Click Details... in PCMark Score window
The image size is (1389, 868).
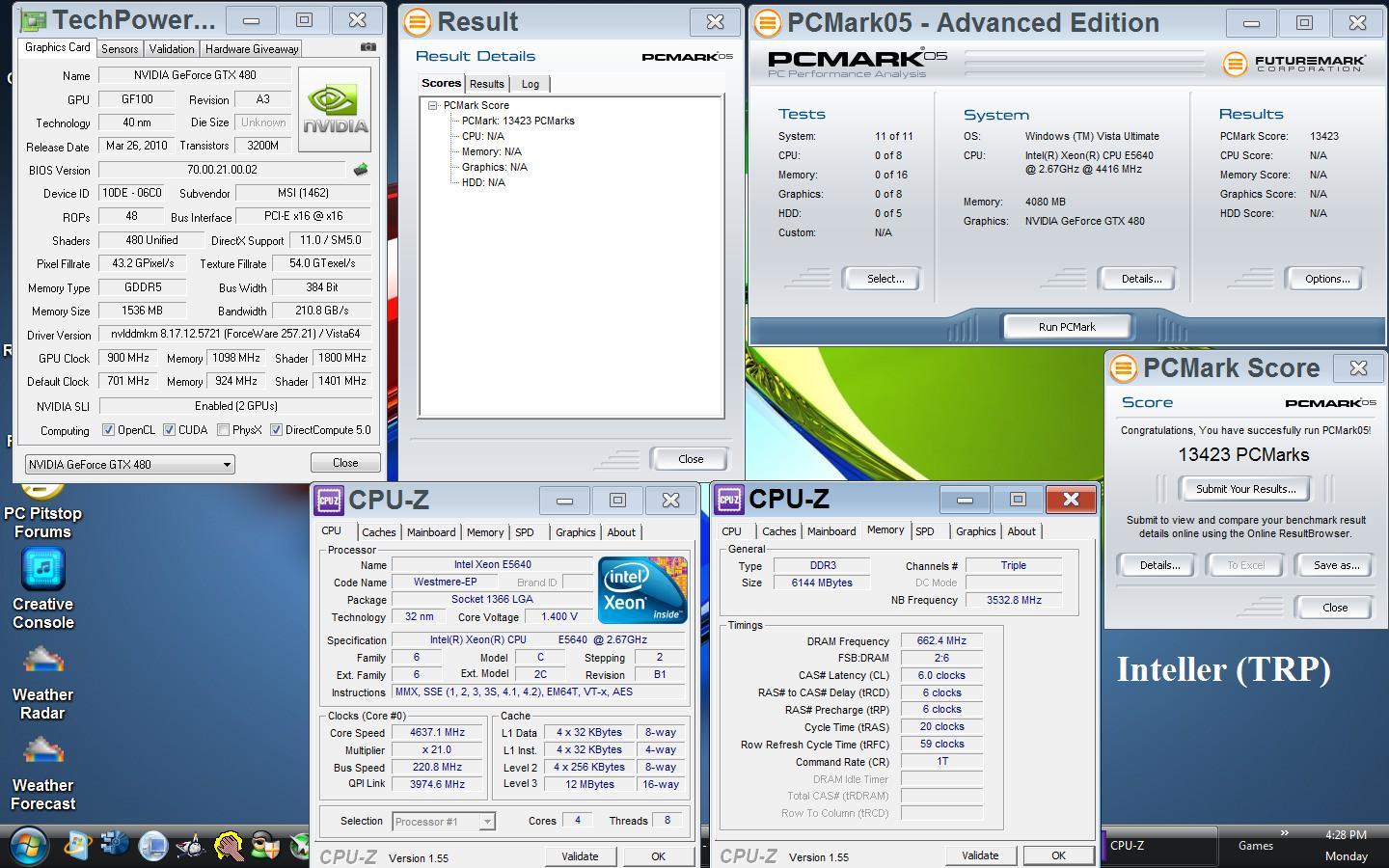[x=1158, y=565]
